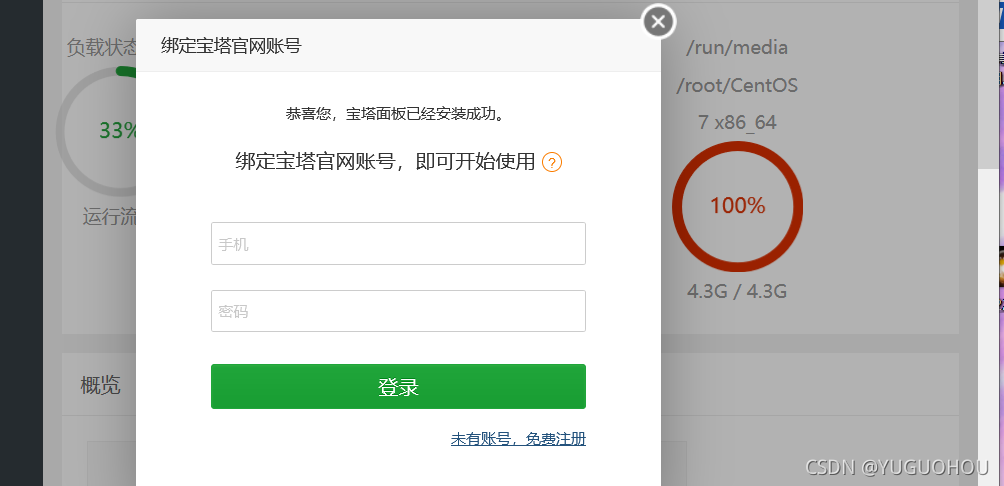Click the 概览 overview section heading
1004x486 pixels.
click(101, 385)
